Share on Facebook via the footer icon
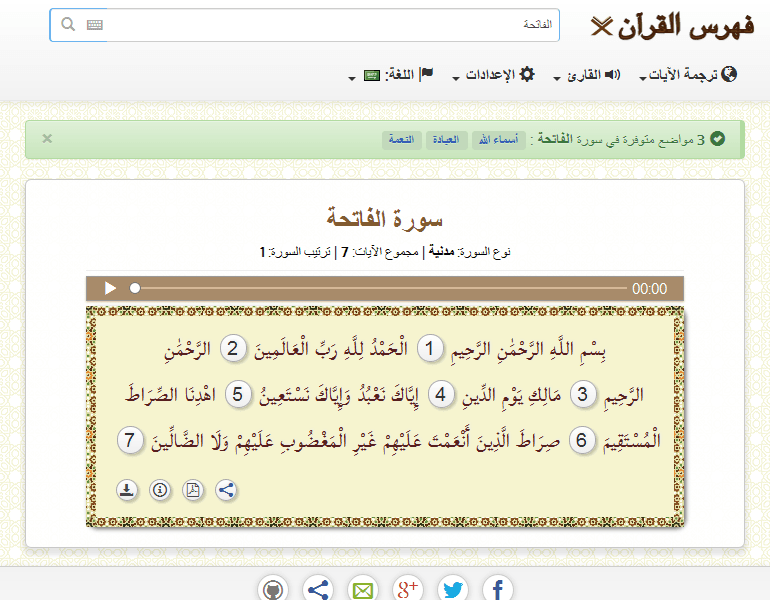The height and width of the screenshot is (600, 770). [498, 589]
